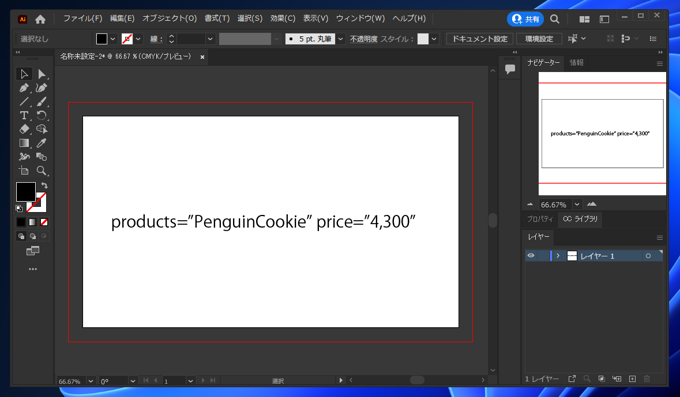The width and height of the screenshot is (680, 397).
Task: Make or release clipping mask
Action: [601, 379]
